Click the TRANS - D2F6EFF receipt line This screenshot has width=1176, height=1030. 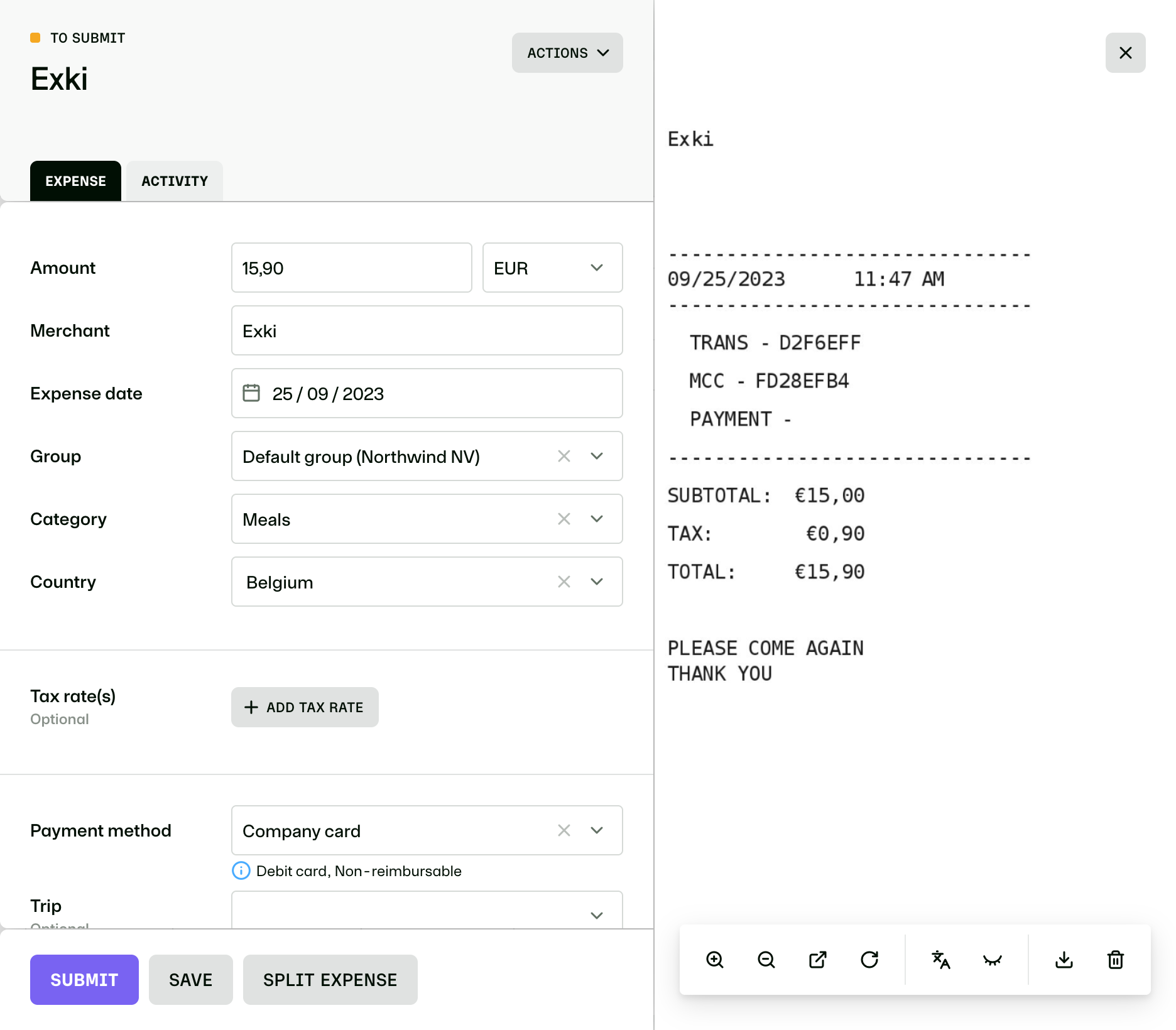pyautogui.click(x=775, y=343)
